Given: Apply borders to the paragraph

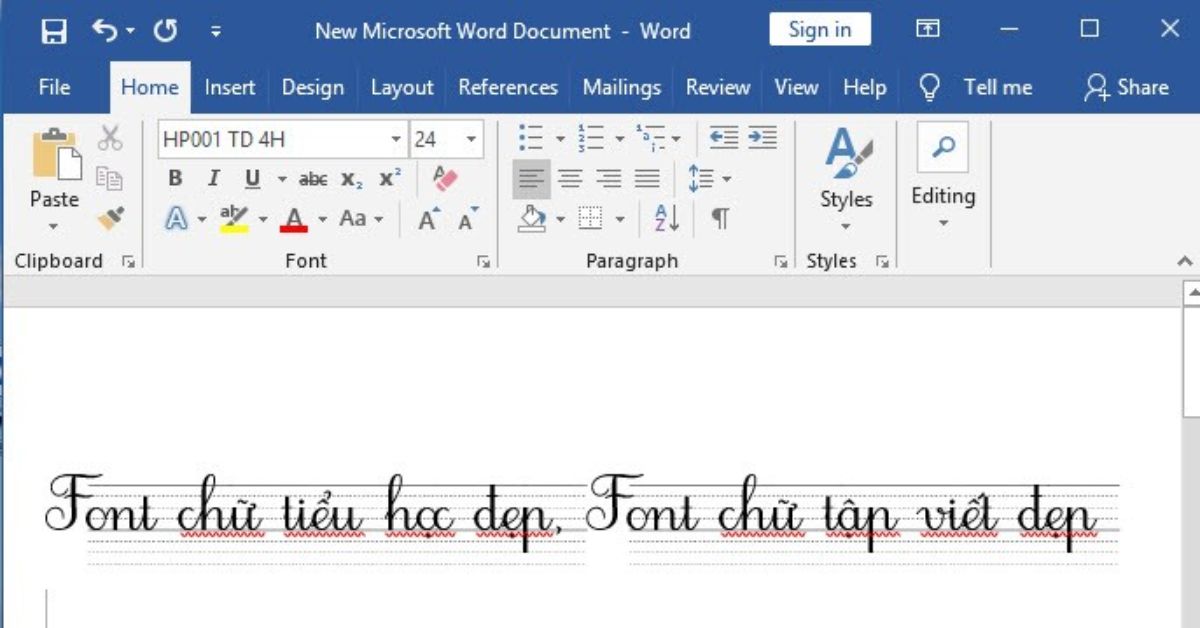Looking at the screenshot, I should click(x=591, y=218).
